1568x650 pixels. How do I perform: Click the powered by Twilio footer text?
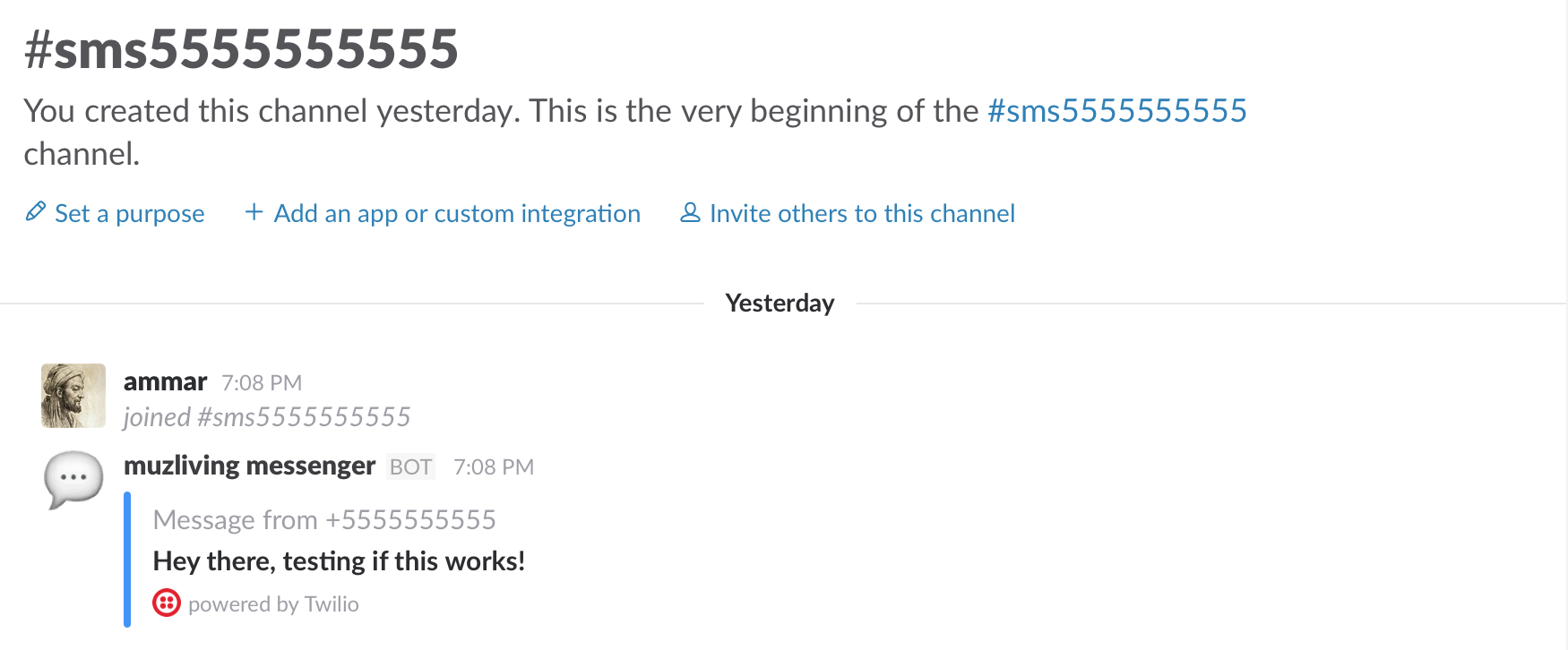[273, 604]
